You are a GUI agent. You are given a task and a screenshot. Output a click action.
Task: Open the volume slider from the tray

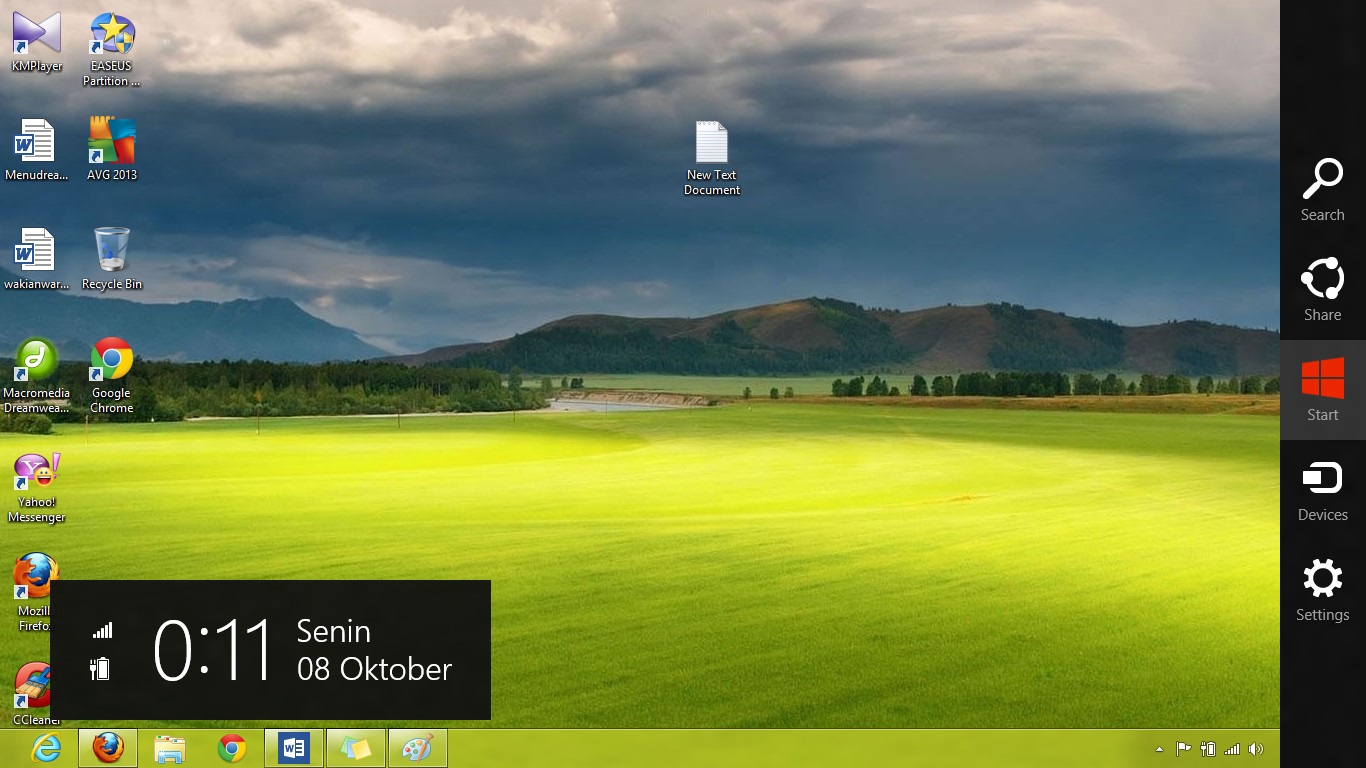tap(1256, 748)
